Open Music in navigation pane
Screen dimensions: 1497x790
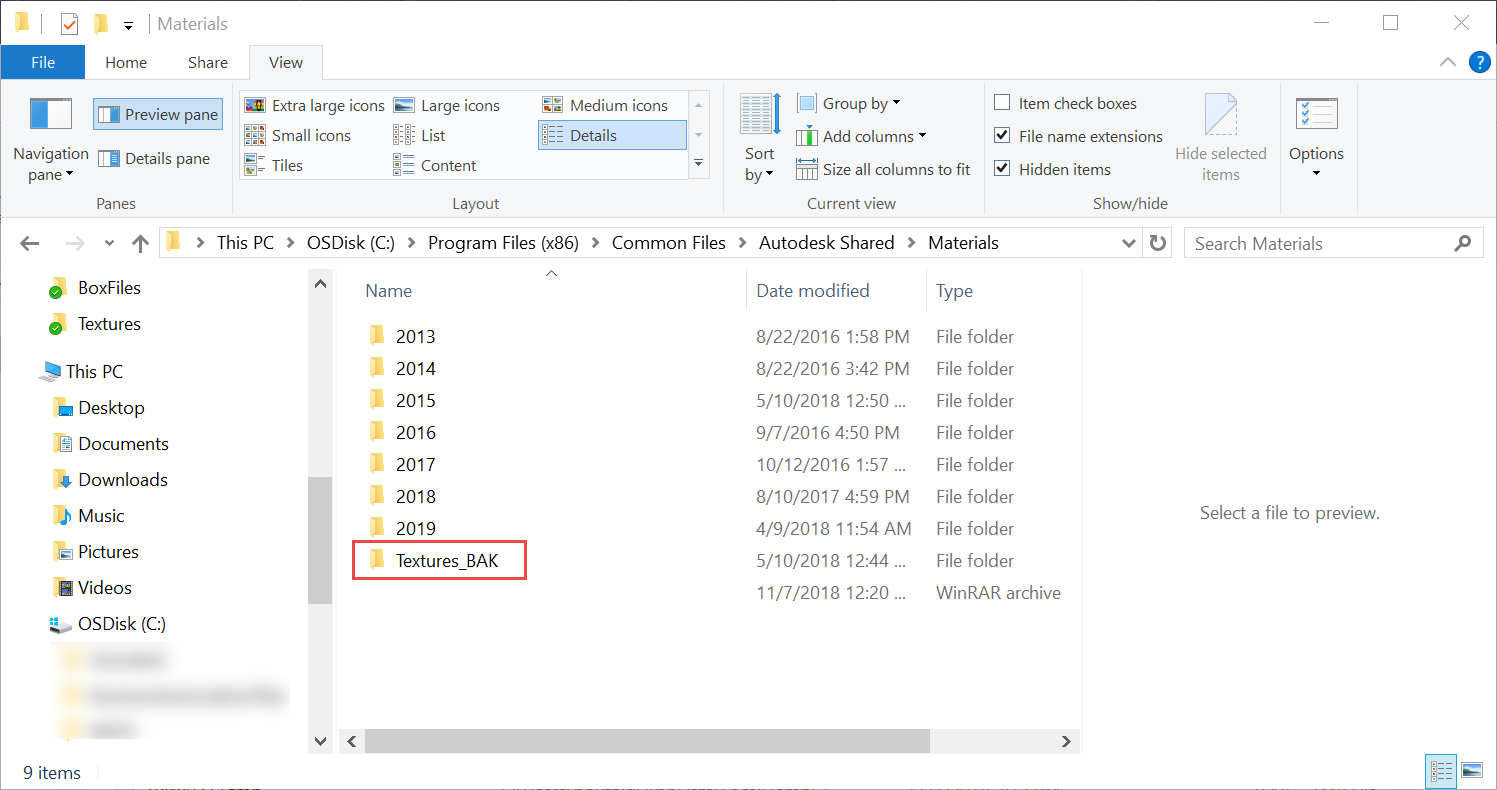pyautogui.click(x=101, y=516)
